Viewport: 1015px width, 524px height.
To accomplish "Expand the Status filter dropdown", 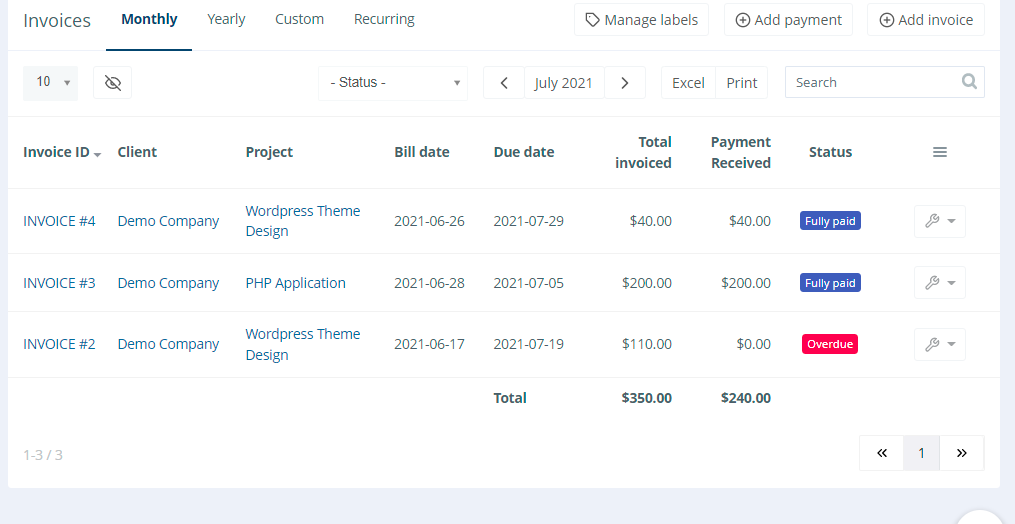I will click(x=393, y=83).
